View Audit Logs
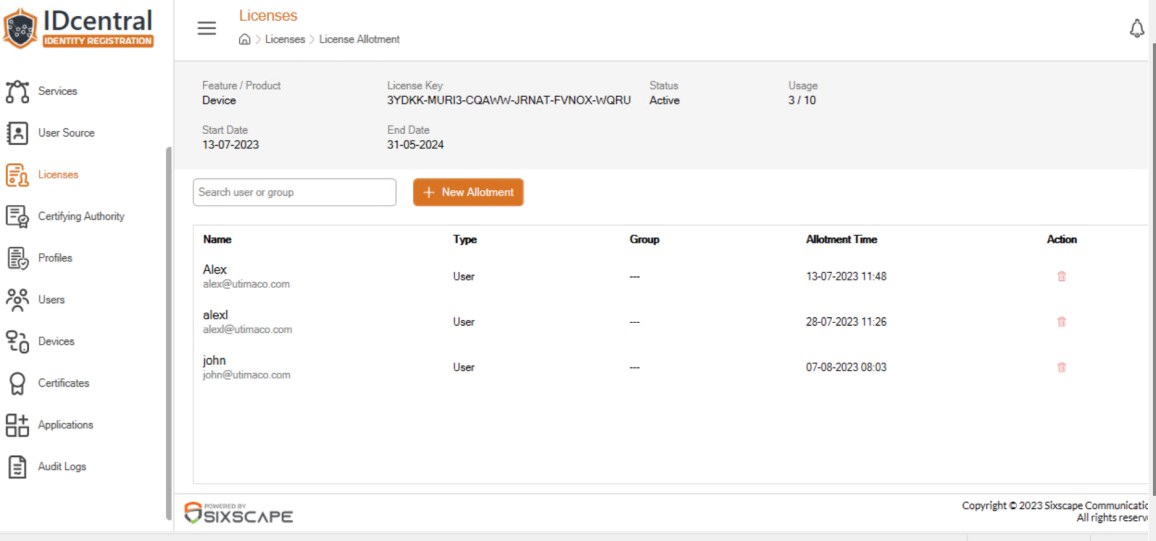This screenshot has height=541, width=1156. point(62,467)
